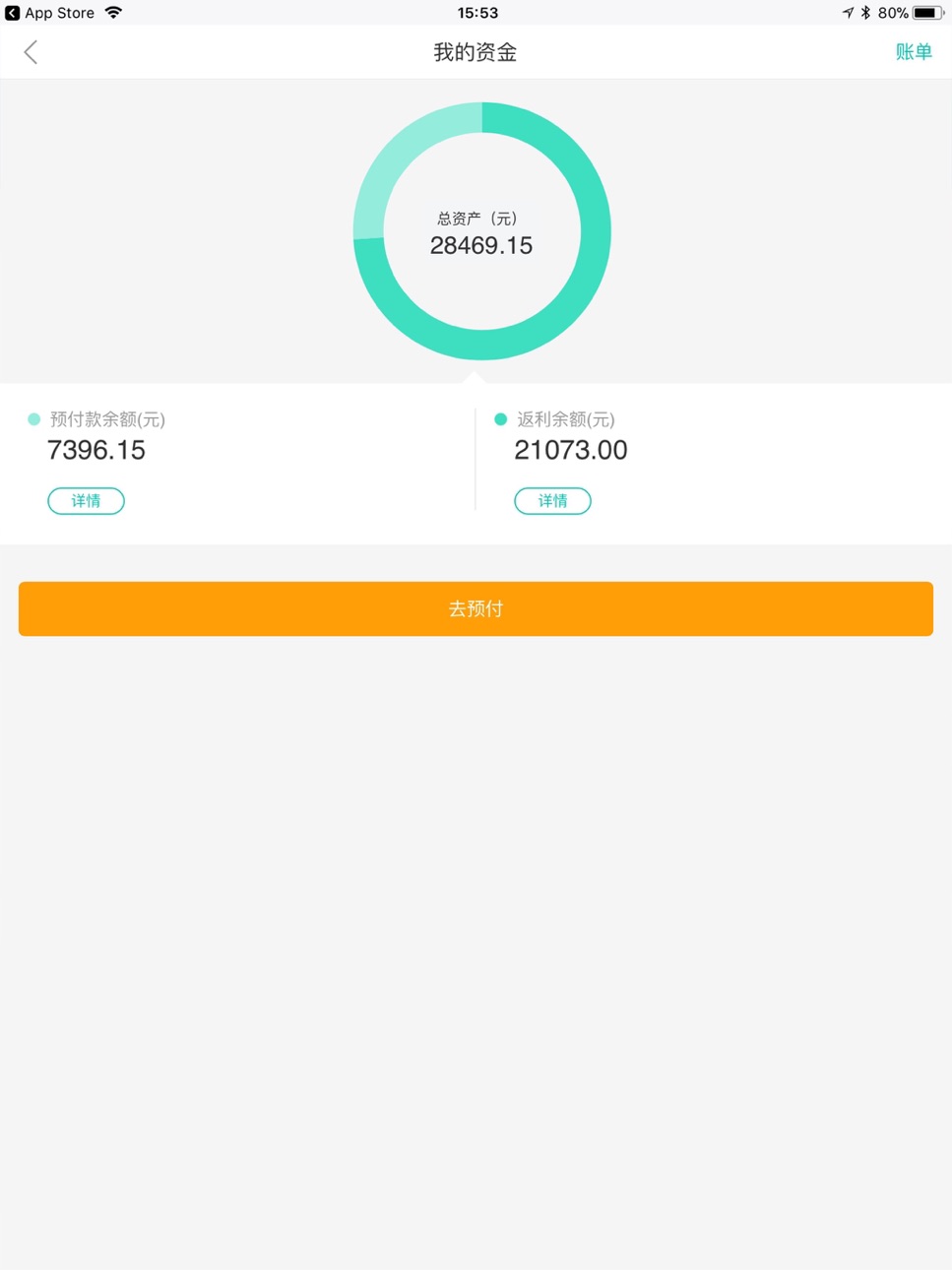Tap the 返利余额(元) label
The width and height of the screenshot is (952, 1270).
566,419
